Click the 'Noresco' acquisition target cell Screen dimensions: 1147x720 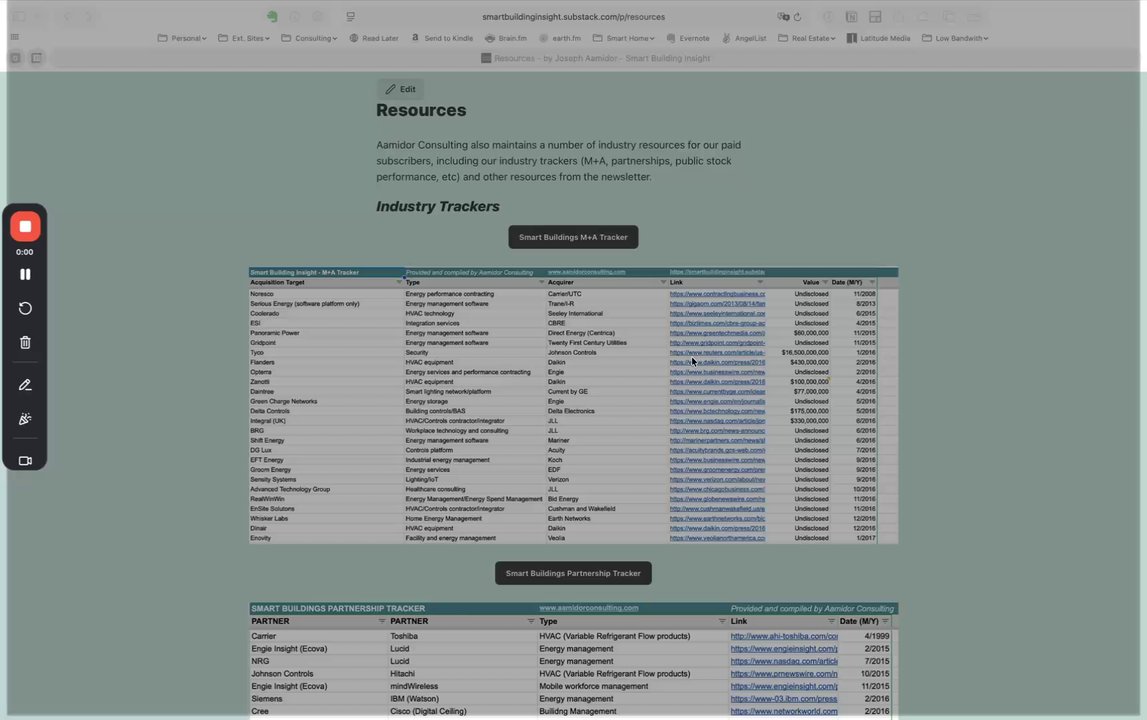262,294
